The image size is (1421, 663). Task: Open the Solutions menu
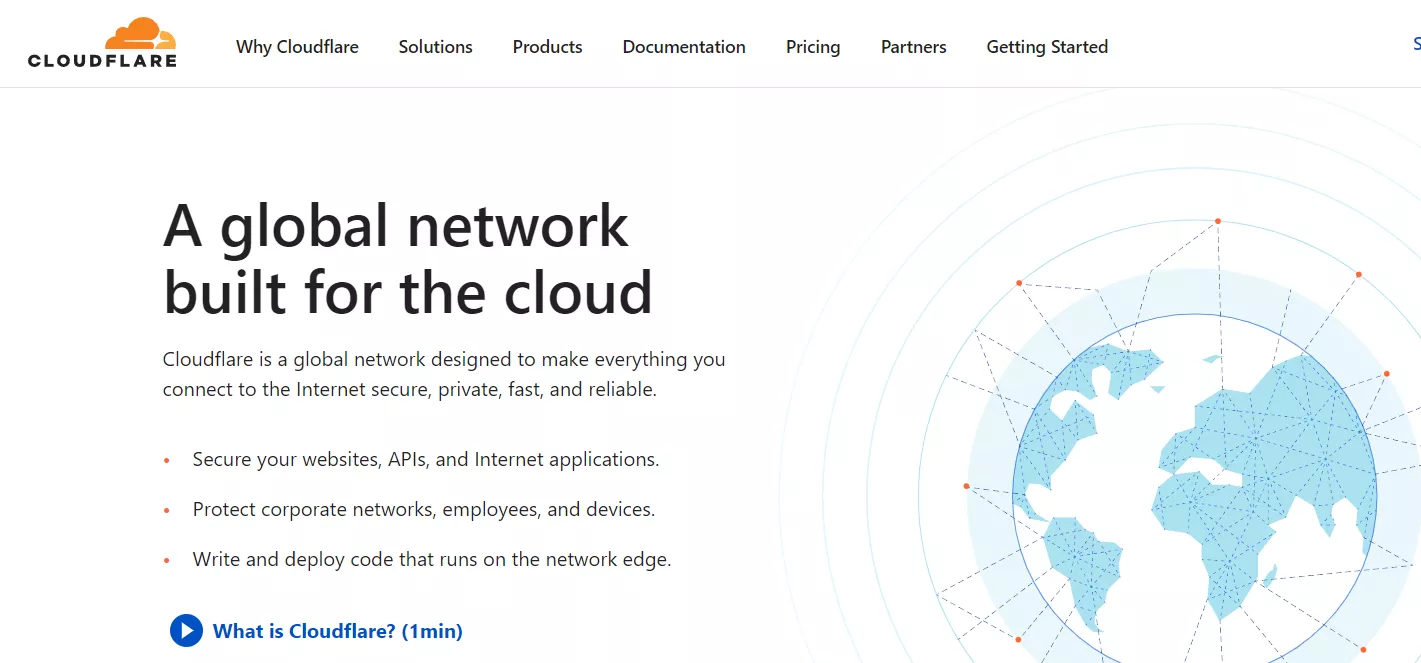pyautogui.click(x=435, y=47)
